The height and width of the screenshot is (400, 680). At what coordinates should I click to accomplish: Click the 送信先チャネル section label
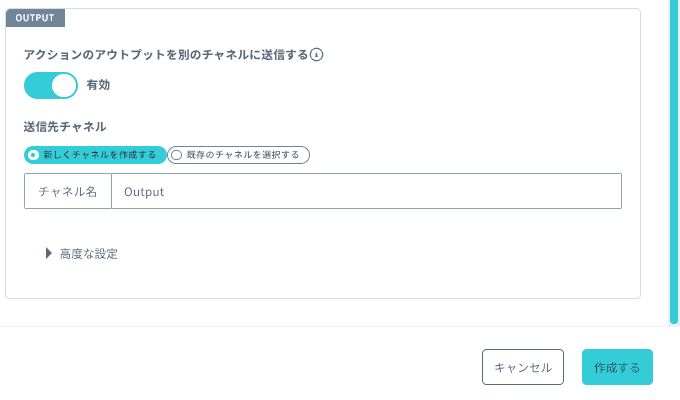coord(65,127)
